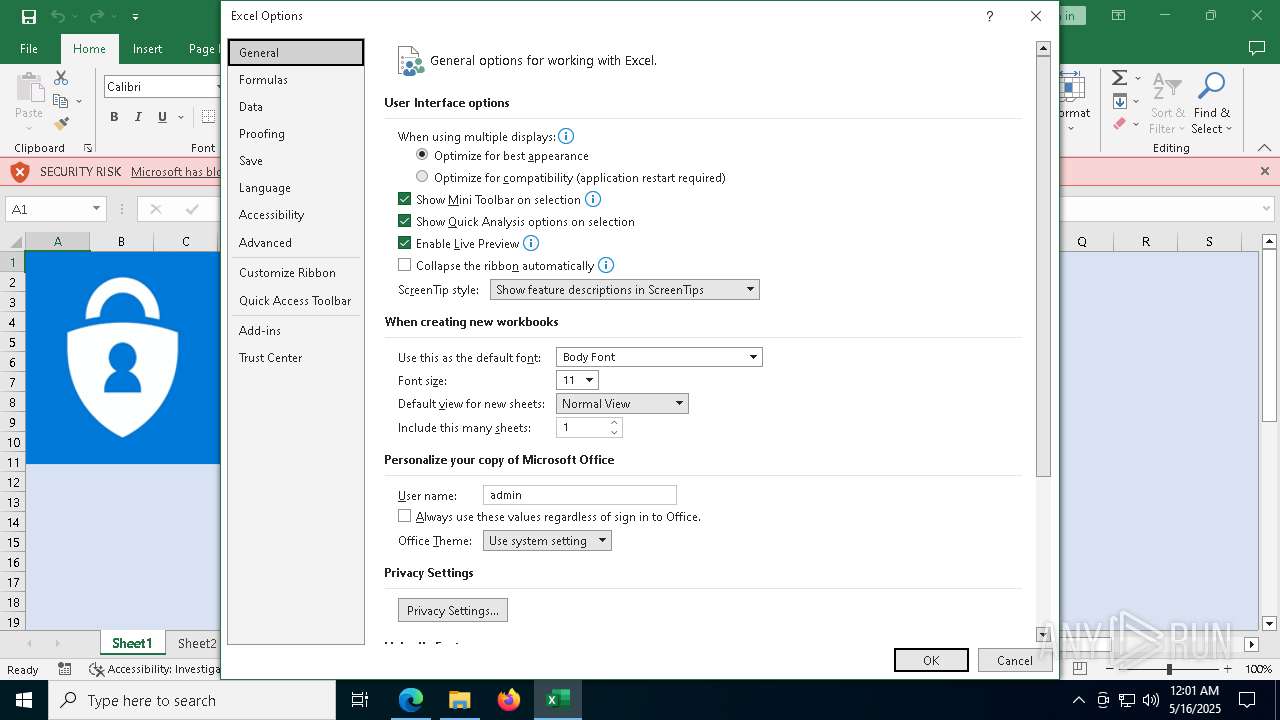Open Sort & Filter in Editing group
The width and height of the screenshot is (1280, 720).
1167,103
